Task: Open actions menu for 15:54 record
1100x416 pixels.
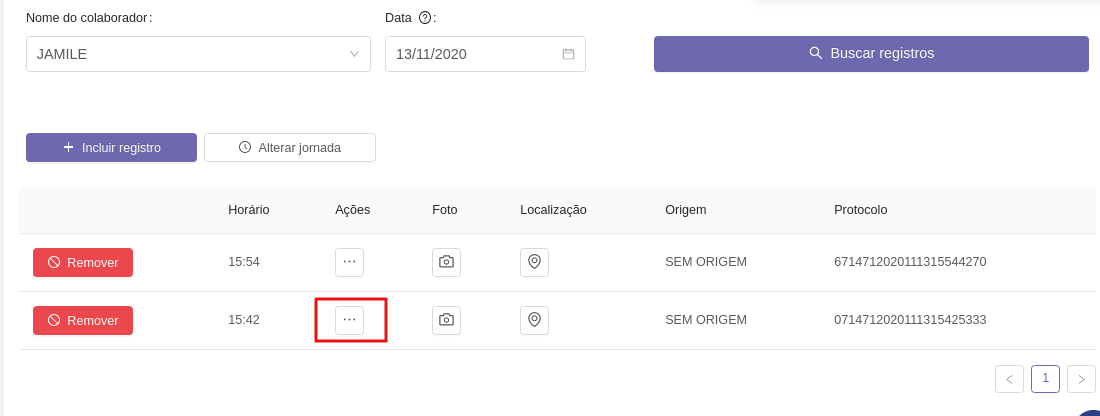Action: pos(349,262)
